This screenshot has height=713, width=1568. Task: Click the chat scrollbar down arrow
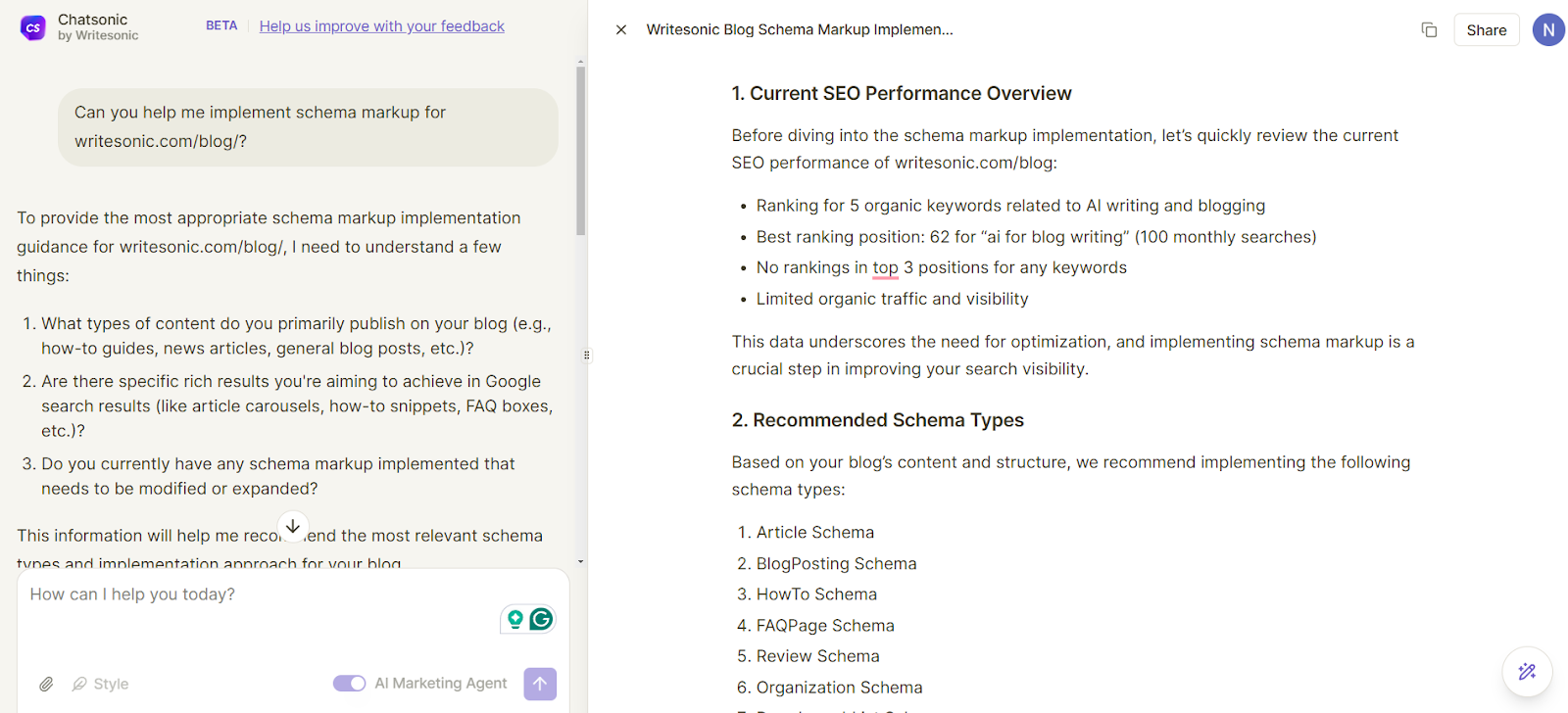pyautogui.click(x=580, y=562)
